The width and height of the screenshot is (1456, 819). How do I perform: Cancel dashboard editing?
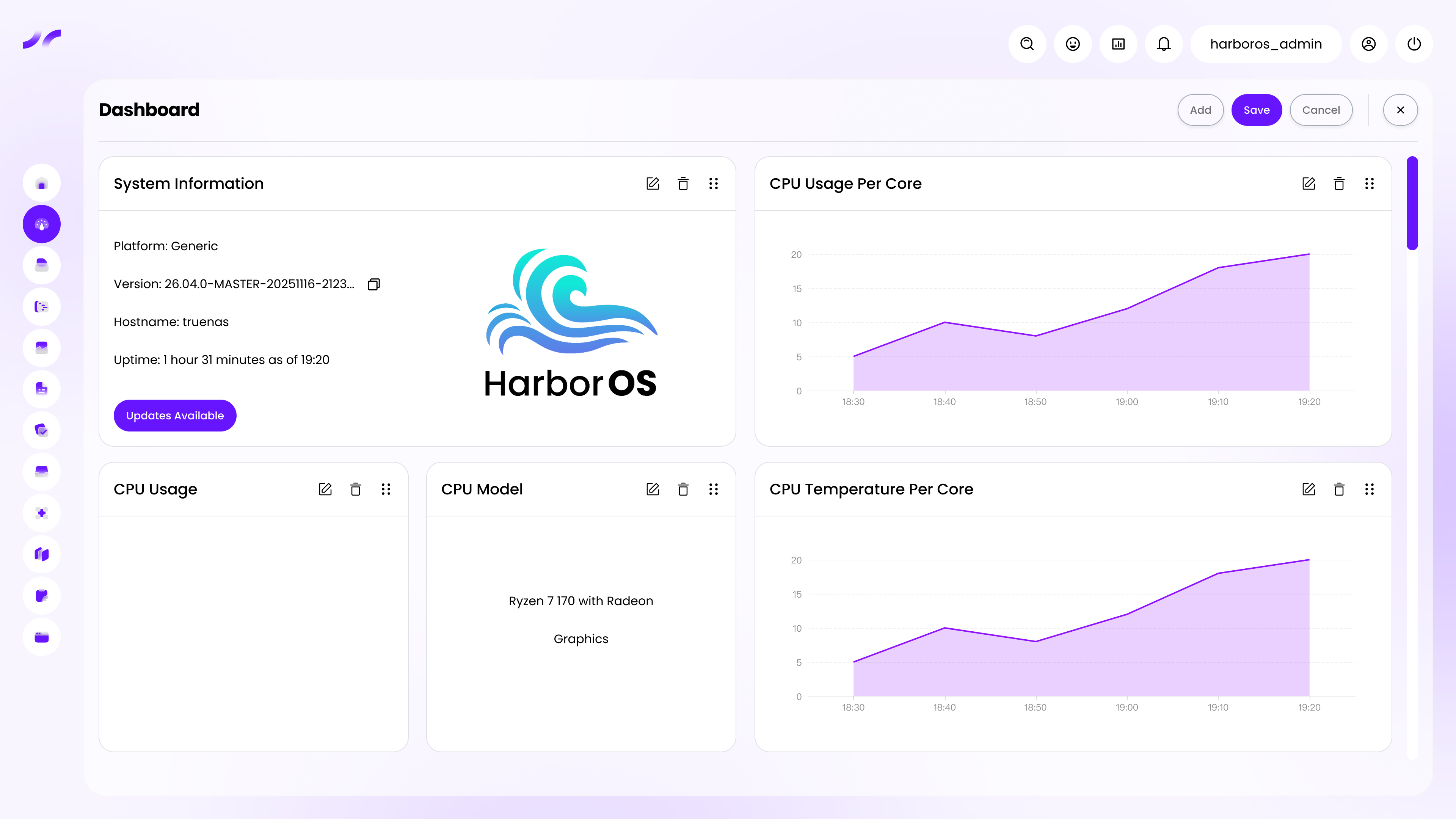(x=1321, y=110)
